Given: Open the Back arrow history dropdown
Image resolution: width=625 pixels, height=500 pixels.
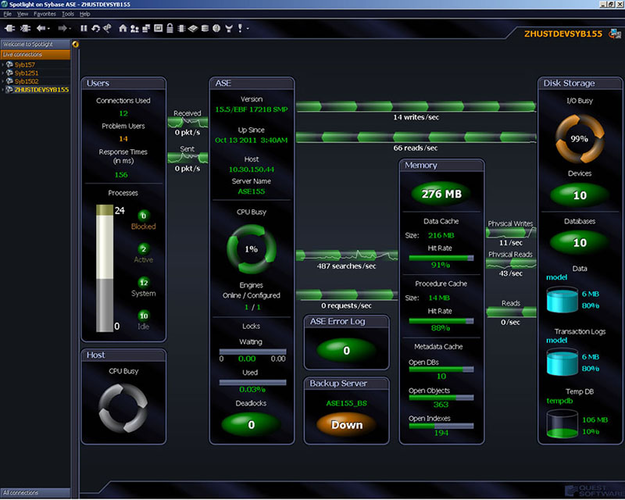Looking at the screenshot, I should (49, 29).
